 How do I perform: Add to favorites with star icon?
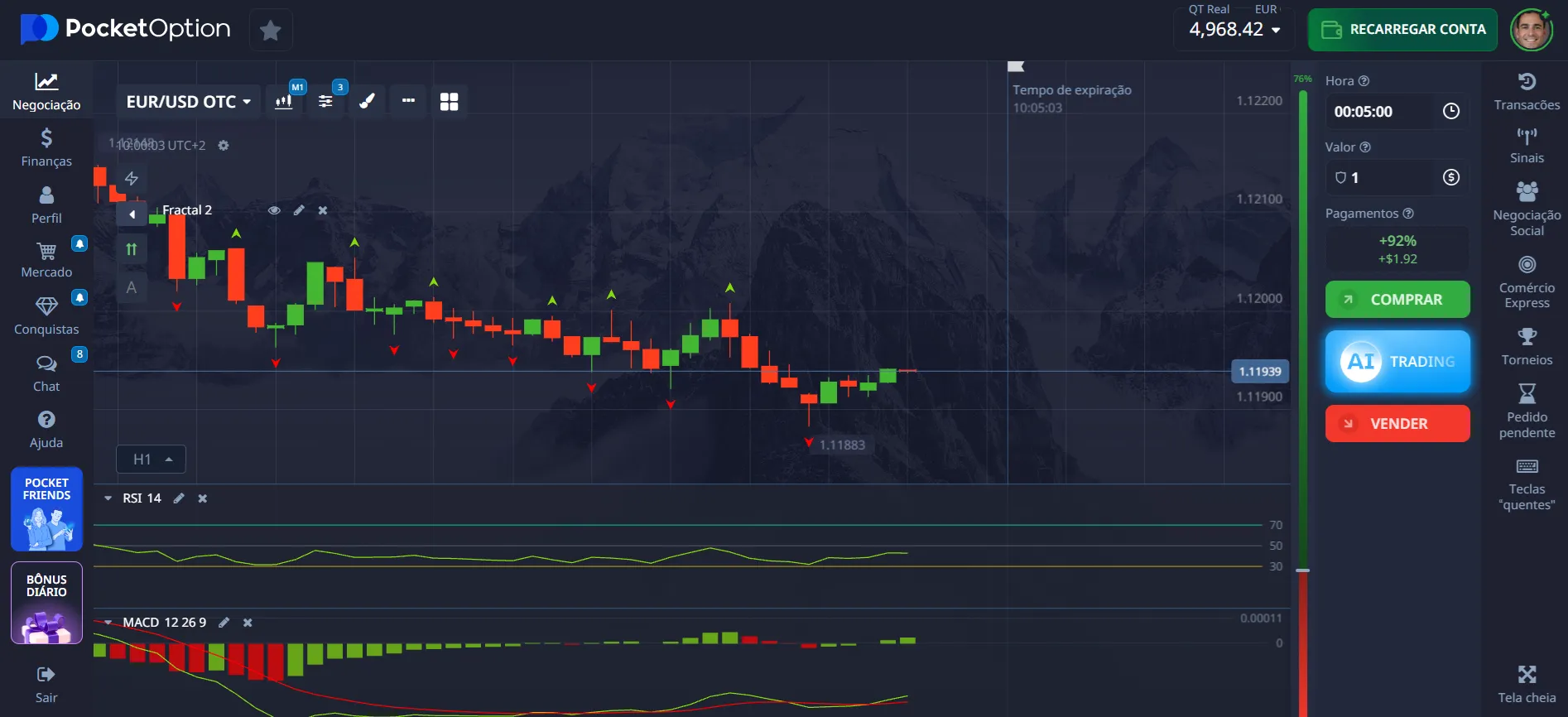pyautogui.click(x=270, y=30)
